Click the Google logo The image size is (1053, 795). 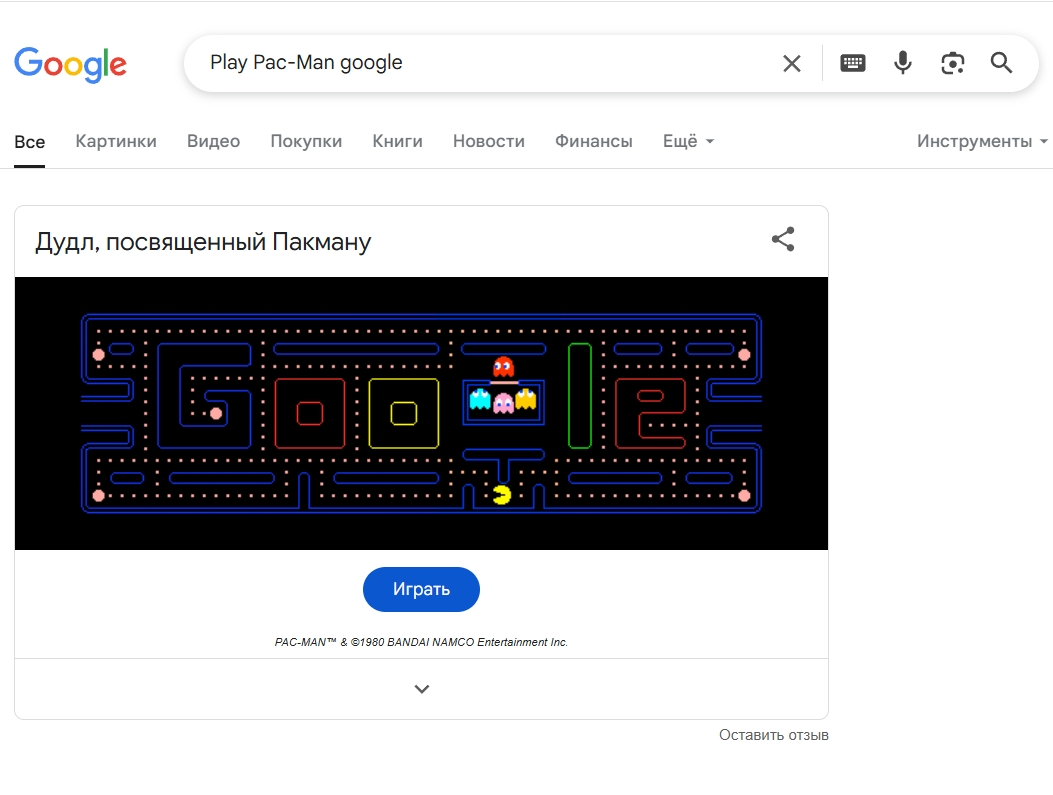[x=71, y=64]
